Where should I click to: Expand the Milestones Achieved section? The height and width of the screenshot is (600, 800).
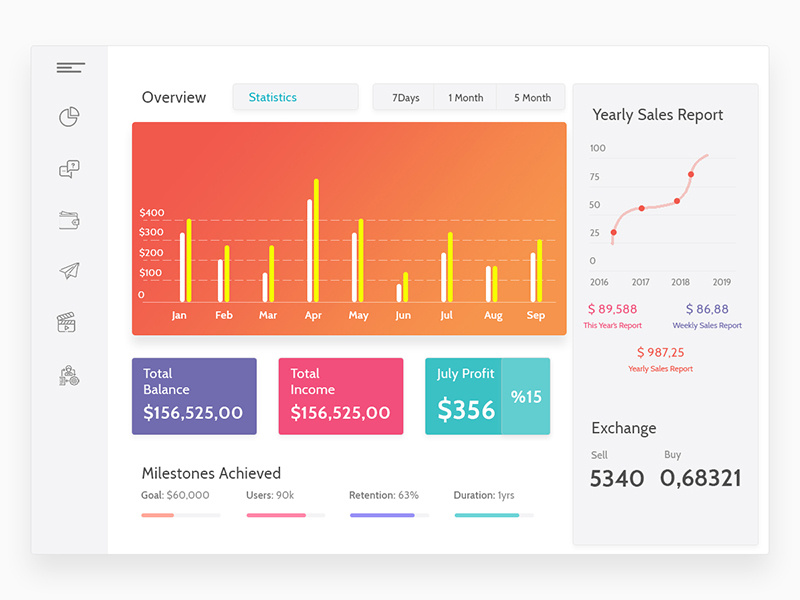point(210,473)
